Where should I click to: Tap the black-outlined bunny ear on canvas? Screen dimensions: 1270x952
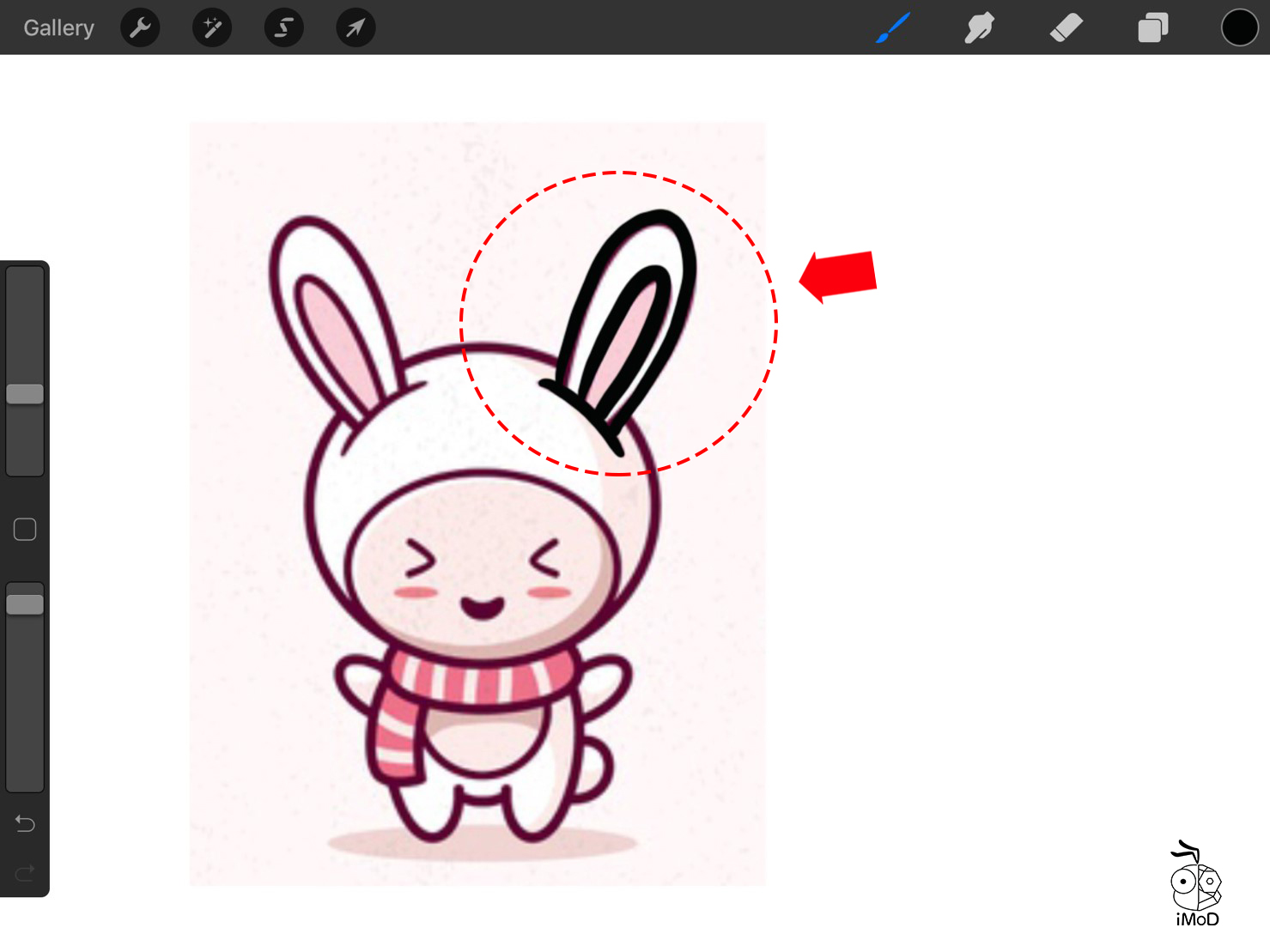click(631, 318)
